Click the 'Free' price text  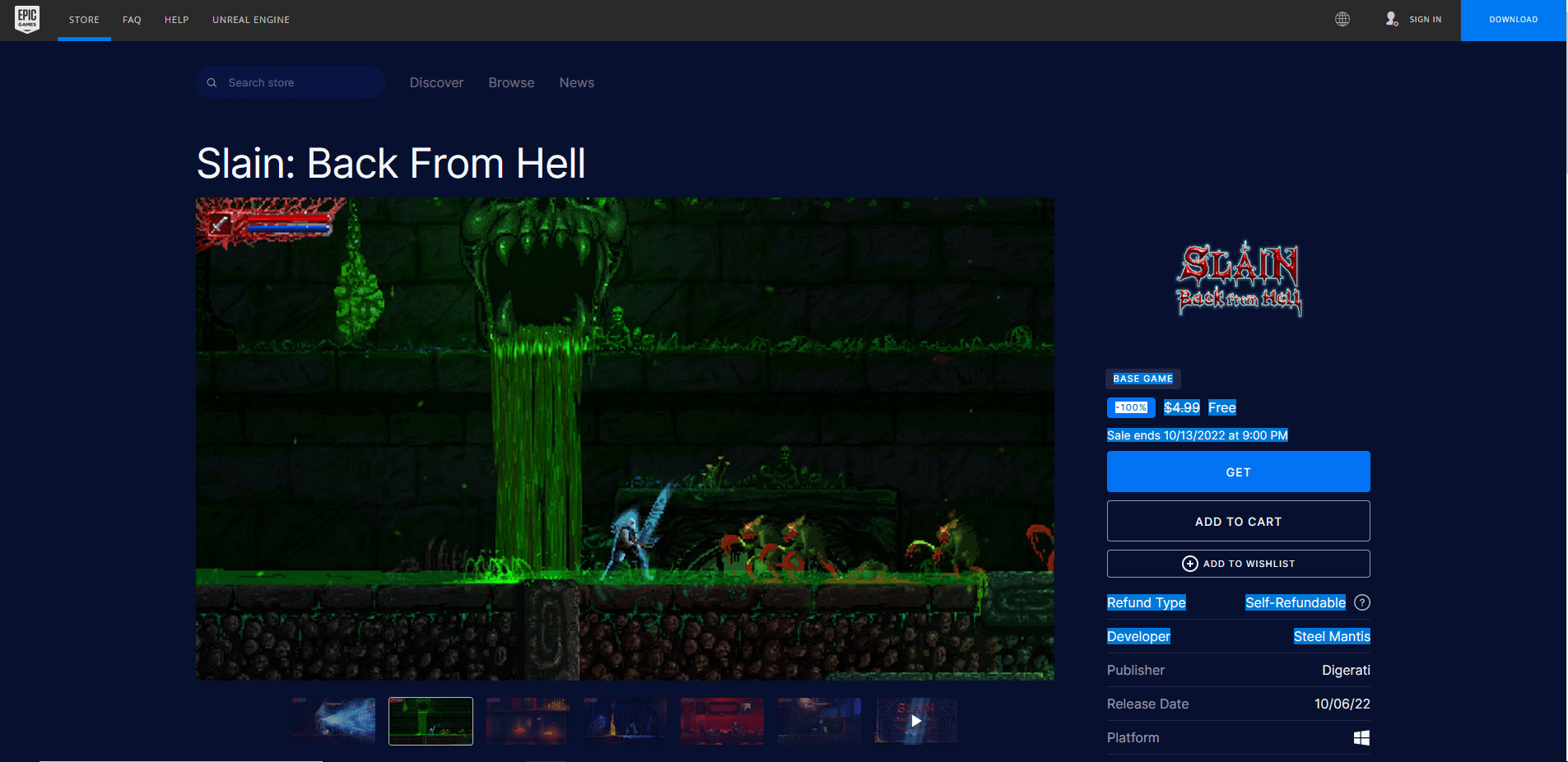(1222, 407)
